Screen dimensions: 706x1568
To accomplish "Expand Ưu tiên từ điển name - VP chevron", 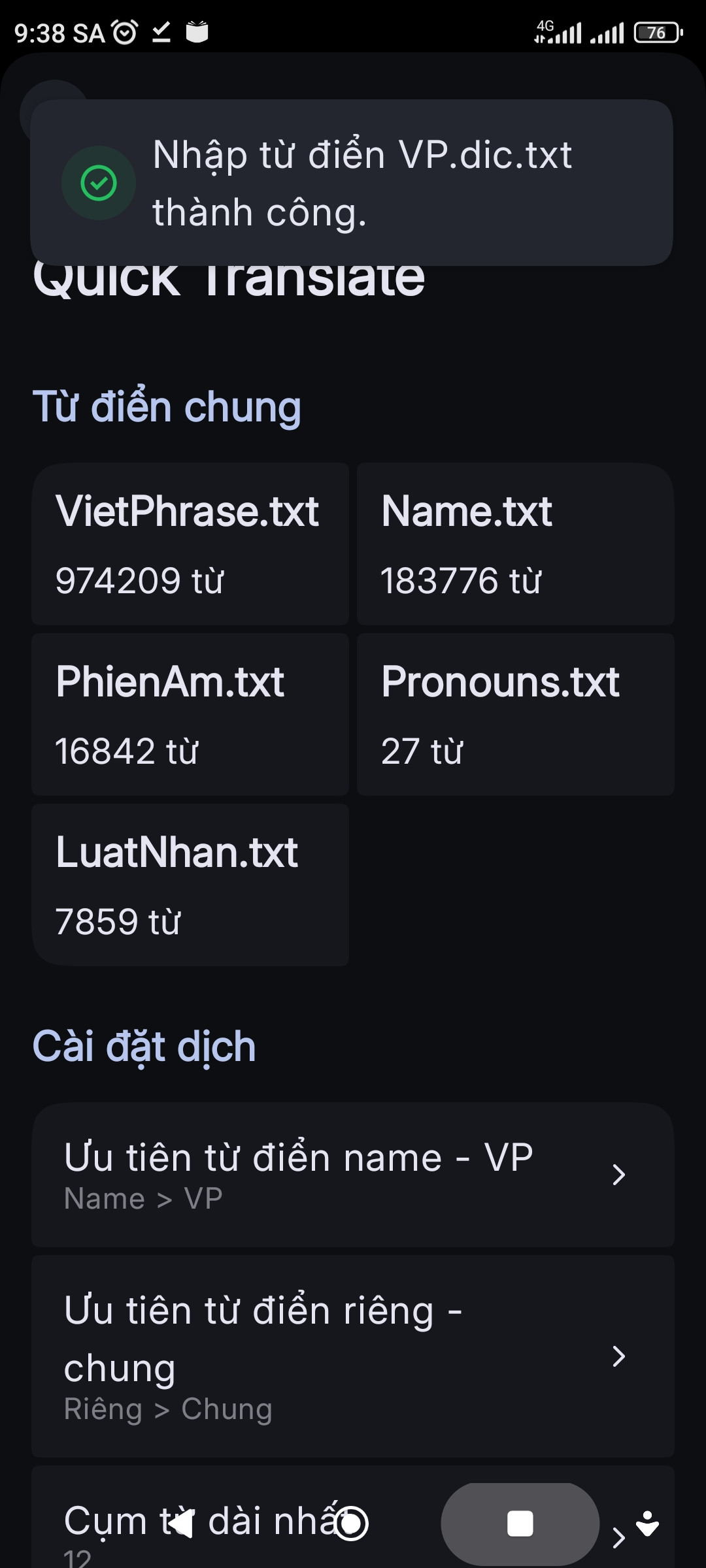I will (x=618, y=1175).
